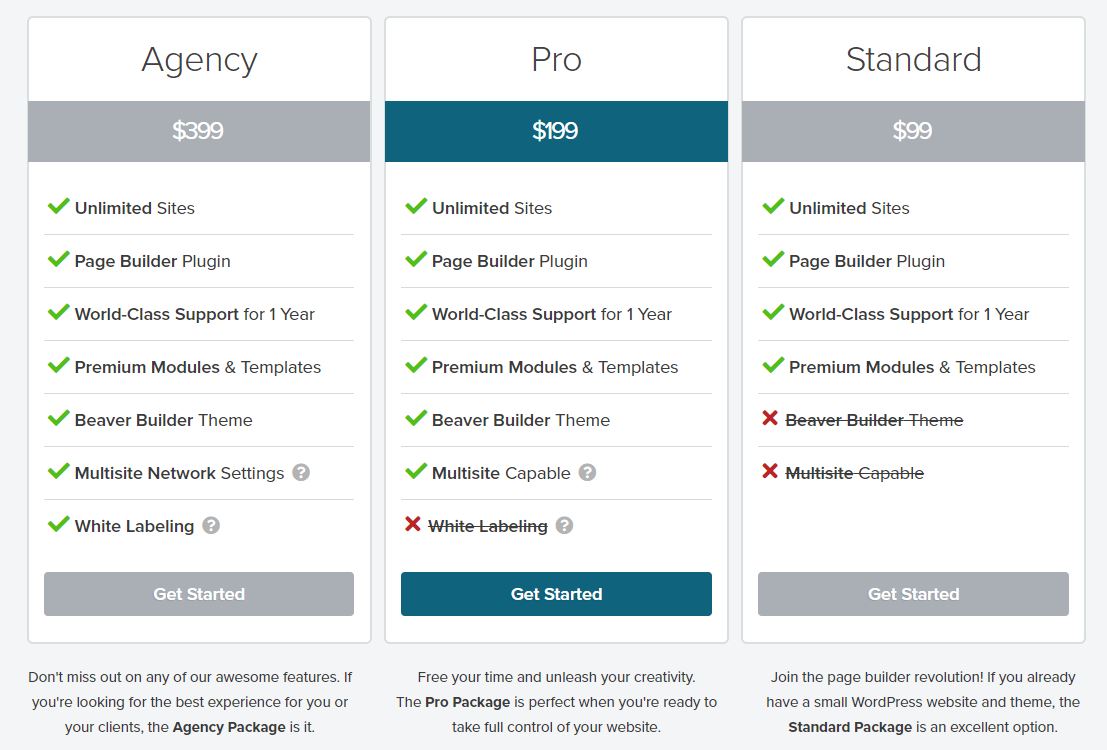This screenshot has height=750, width=1107.
Task: Click bold Standard Package text in description
Action: pyautogui.click(x=850, y=727)
